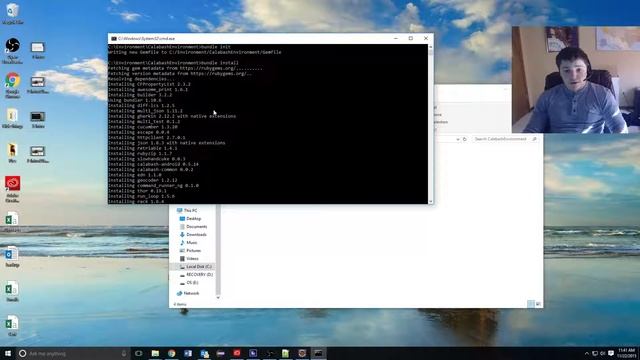Viewport: 640px width, 360px height.
Task: Click the Windows Start button
Action: [x=8, y=353]
